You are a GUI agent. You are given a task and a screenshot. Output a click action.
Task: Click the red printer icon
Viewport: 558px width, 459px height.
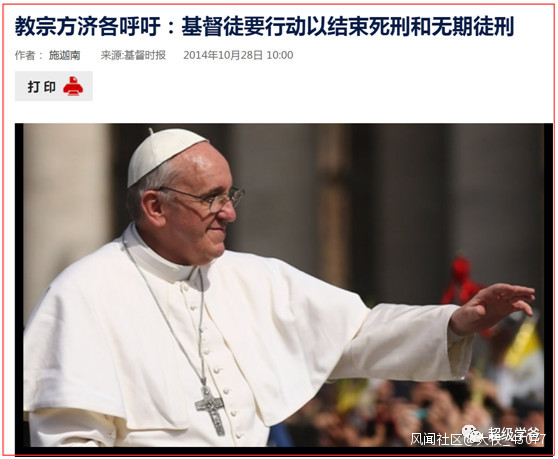tap(73, 86)
